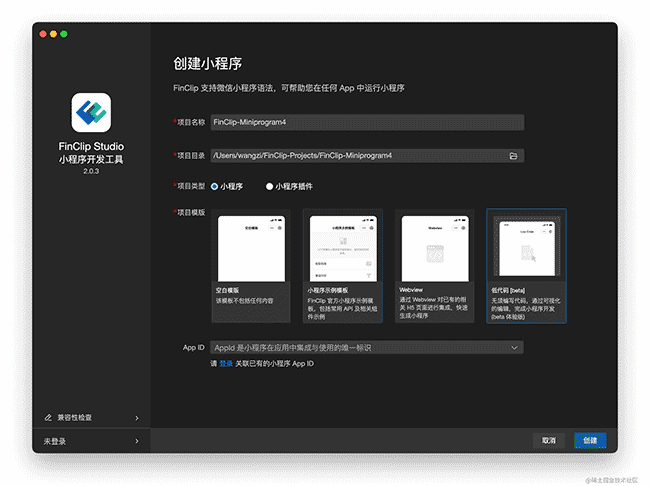Maximize window with green button
Viewport: 650px width, 486px height.
tap(64, 34)
